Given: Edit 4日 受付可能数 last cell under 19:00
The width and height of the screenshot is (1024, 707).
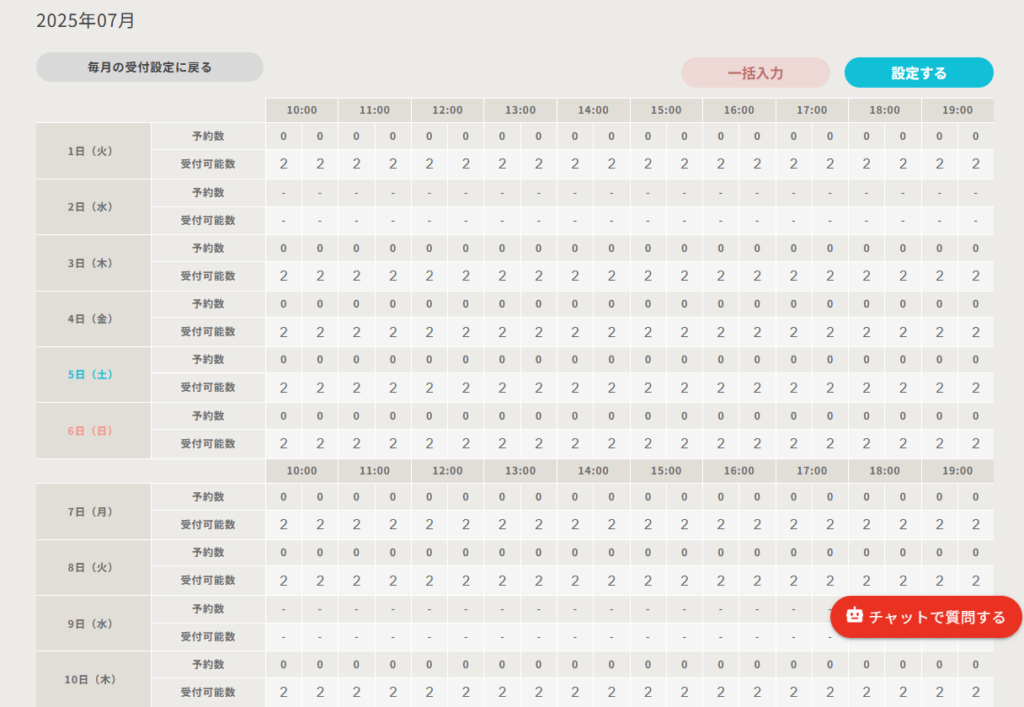Looking at the screenshot, I should point(976,332).
